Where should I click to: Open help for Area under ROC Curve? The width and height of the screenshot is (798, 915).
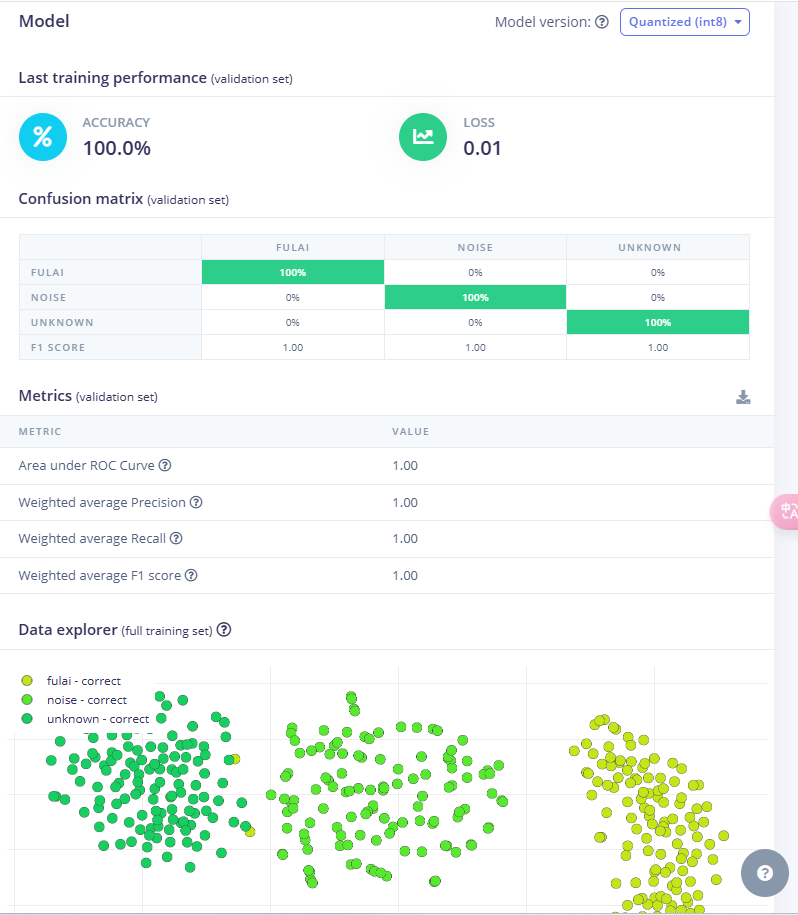[x=165, y=465]
